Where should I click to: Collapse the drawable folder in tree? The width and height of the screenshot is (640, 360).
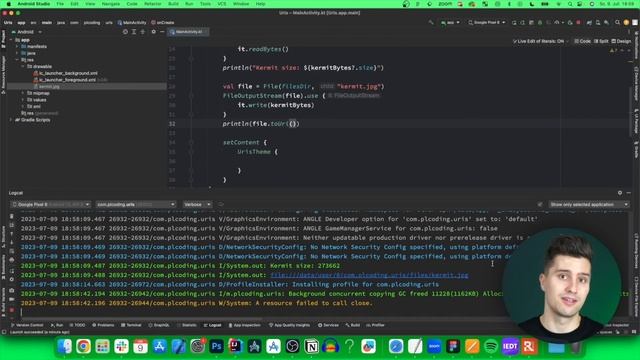click(23, 66)
